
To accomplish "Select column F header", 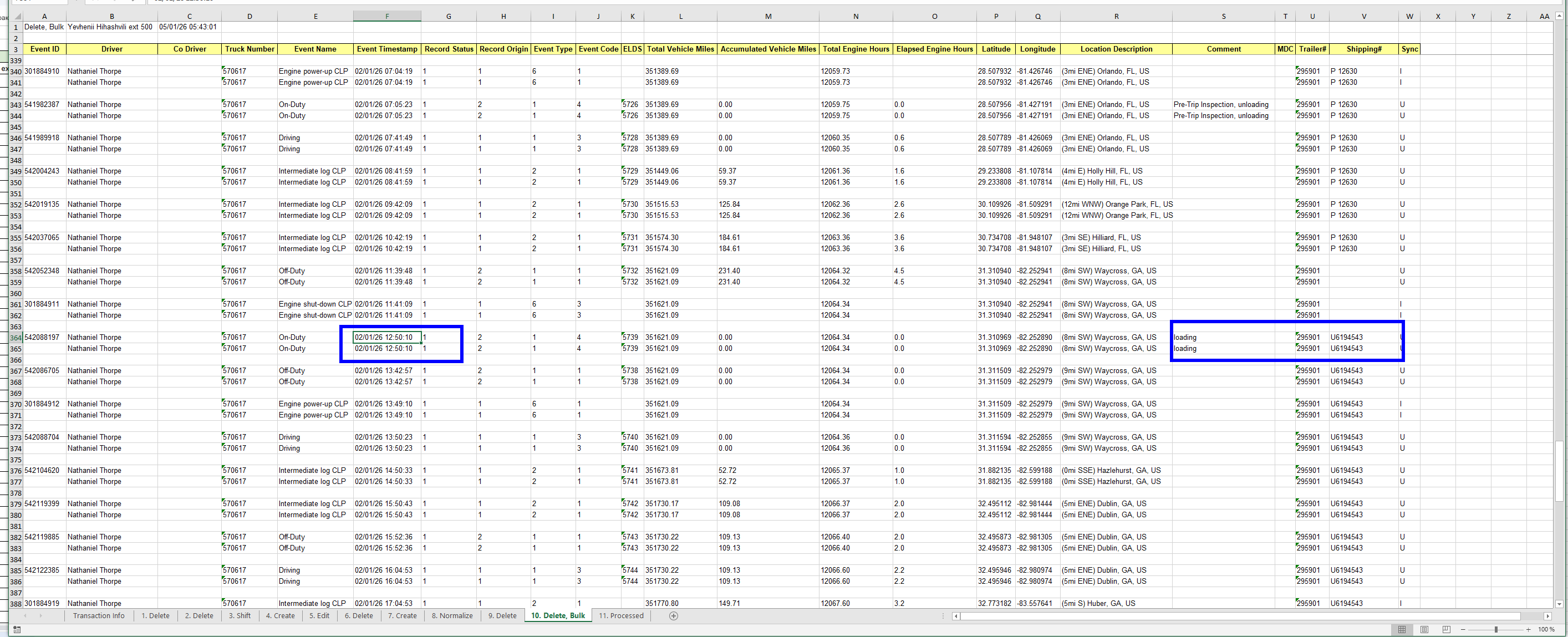I will tap(386, 17).
